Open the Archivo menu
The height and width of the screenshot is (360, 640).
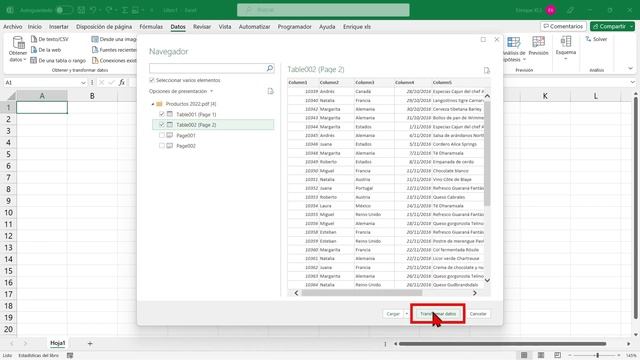[13, 27]
